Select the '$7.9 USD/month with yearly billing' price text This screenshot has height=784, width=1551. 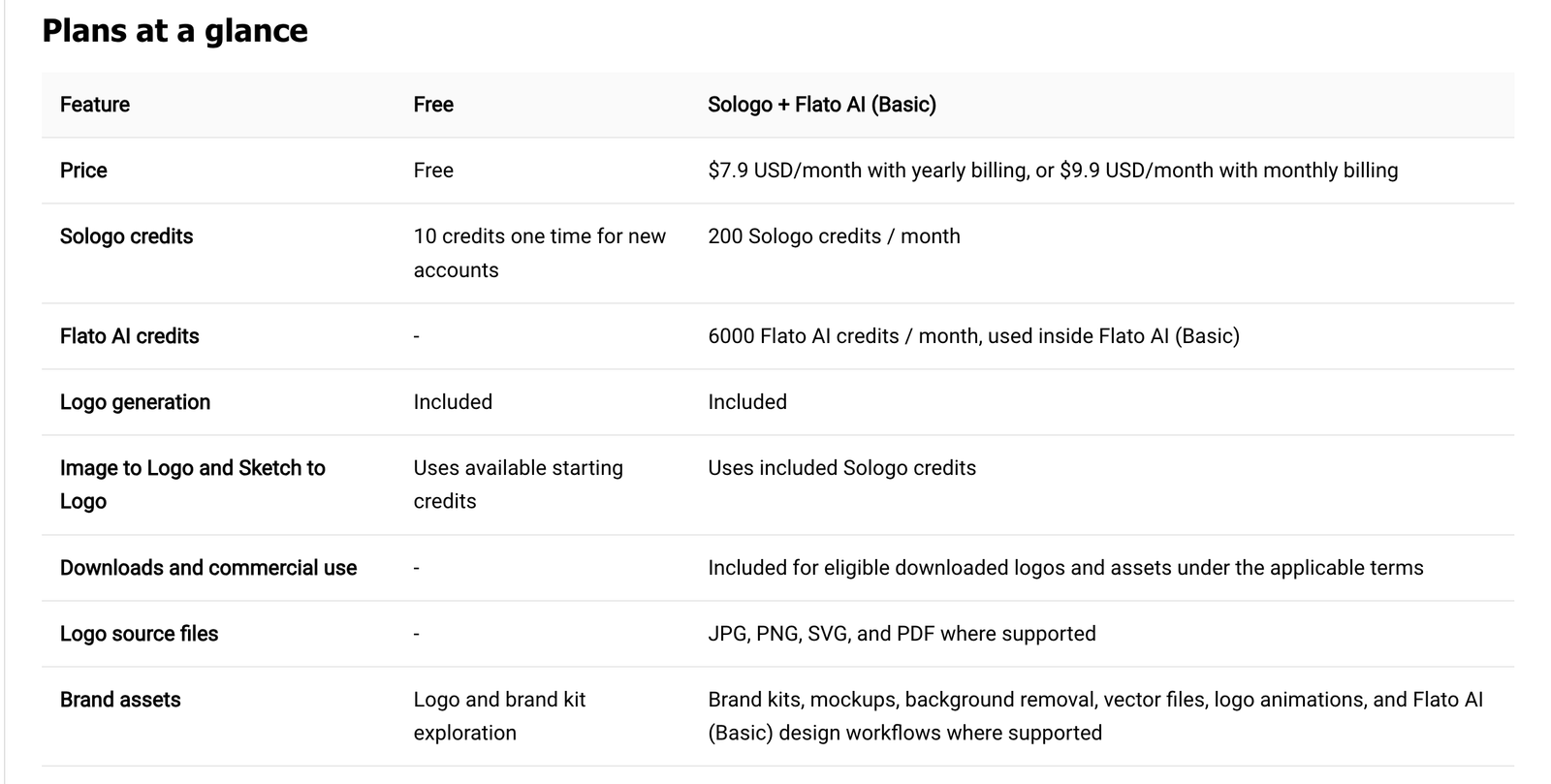click(868, 171)
